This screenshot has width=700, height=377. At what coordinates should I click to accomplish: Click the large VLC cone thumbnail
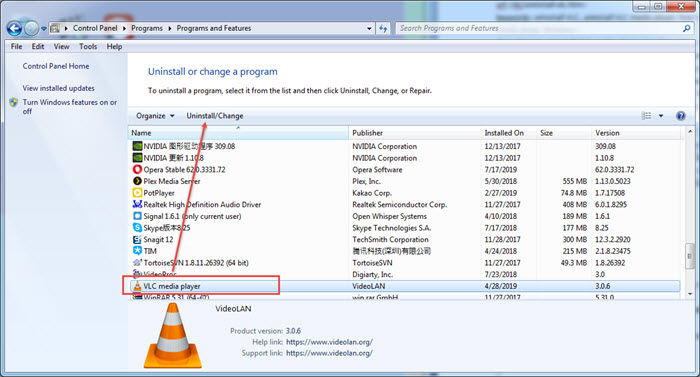click(173, 335)
